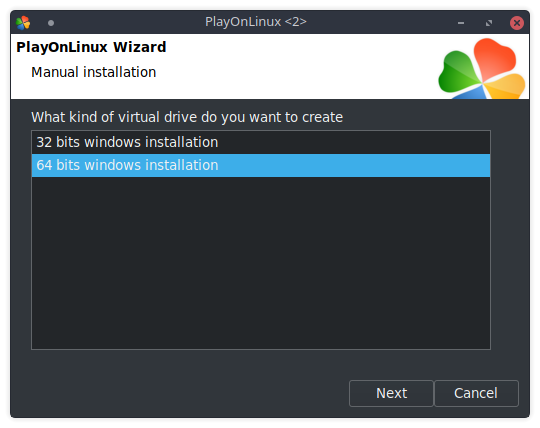The width and height of the screenshot is (540, 428).
Task: Close the wizard with the red X
Action: pos(517,23)
